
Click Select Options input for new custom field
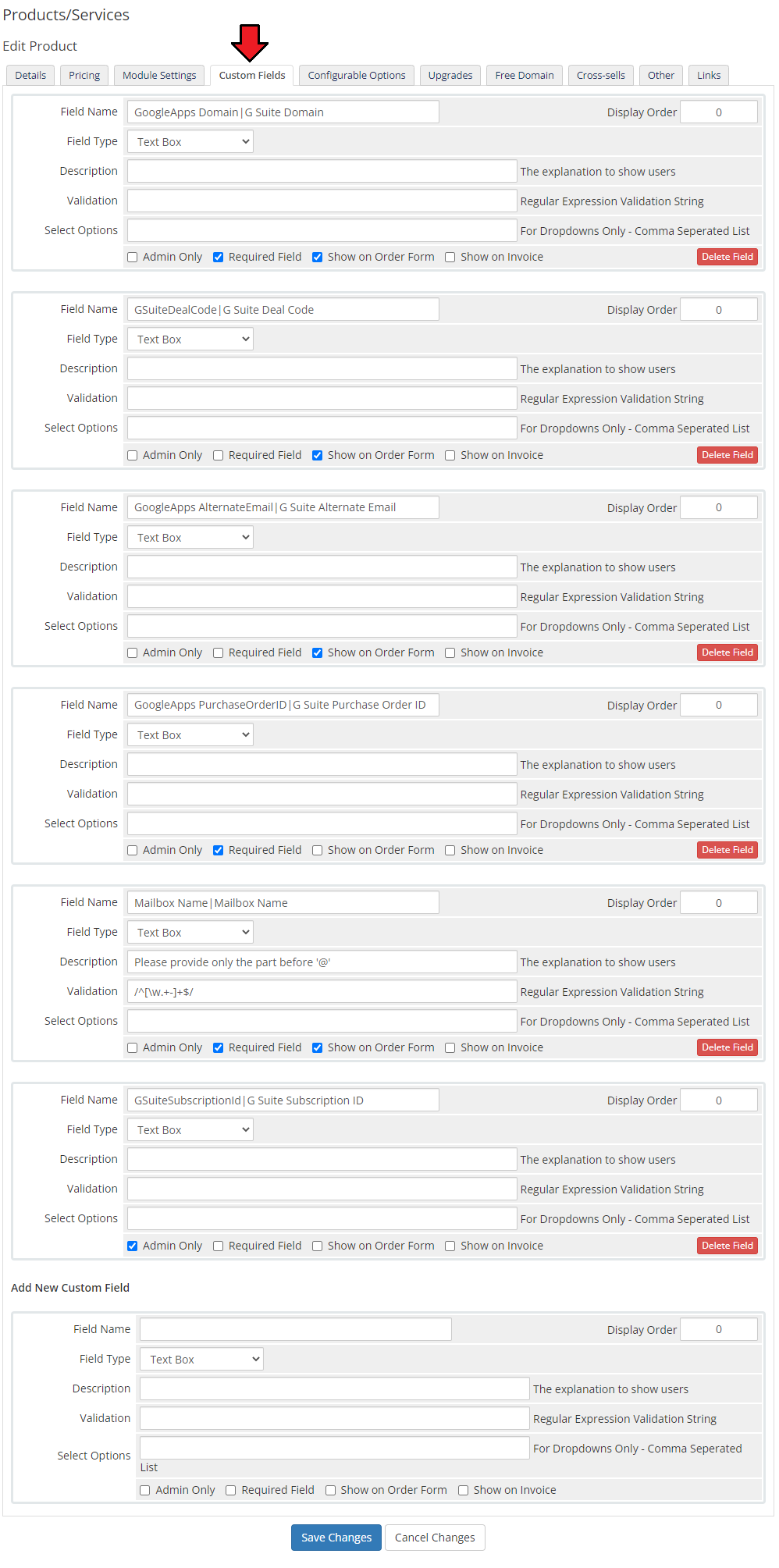point(335,1448)
